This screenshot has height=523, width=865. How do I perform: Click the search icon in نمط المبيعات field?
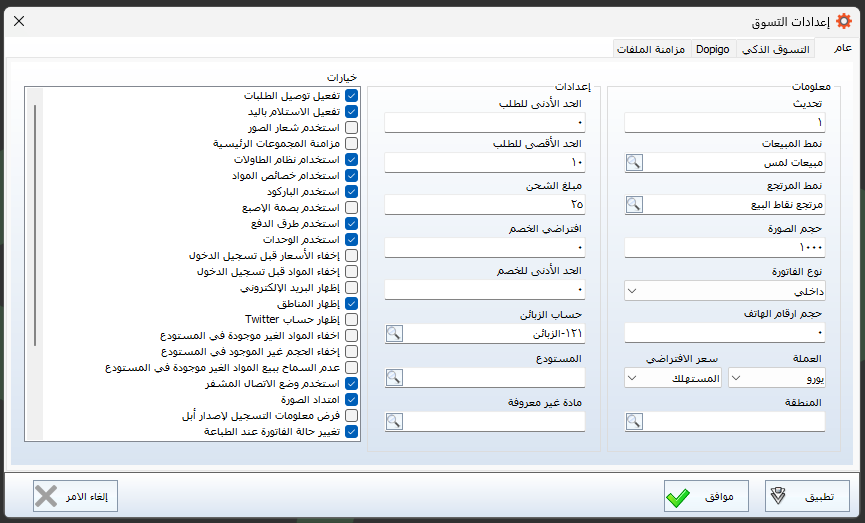click(634, 162)
